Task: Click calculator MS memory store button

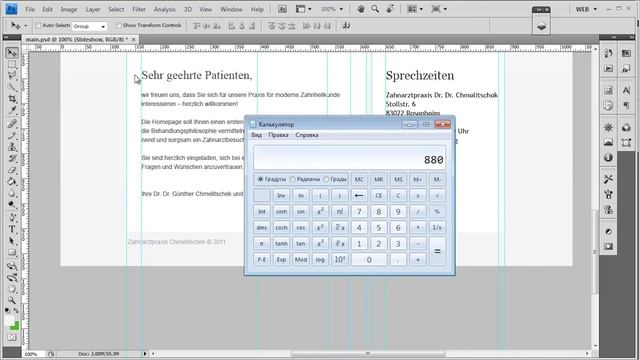Action: [398, 180]
